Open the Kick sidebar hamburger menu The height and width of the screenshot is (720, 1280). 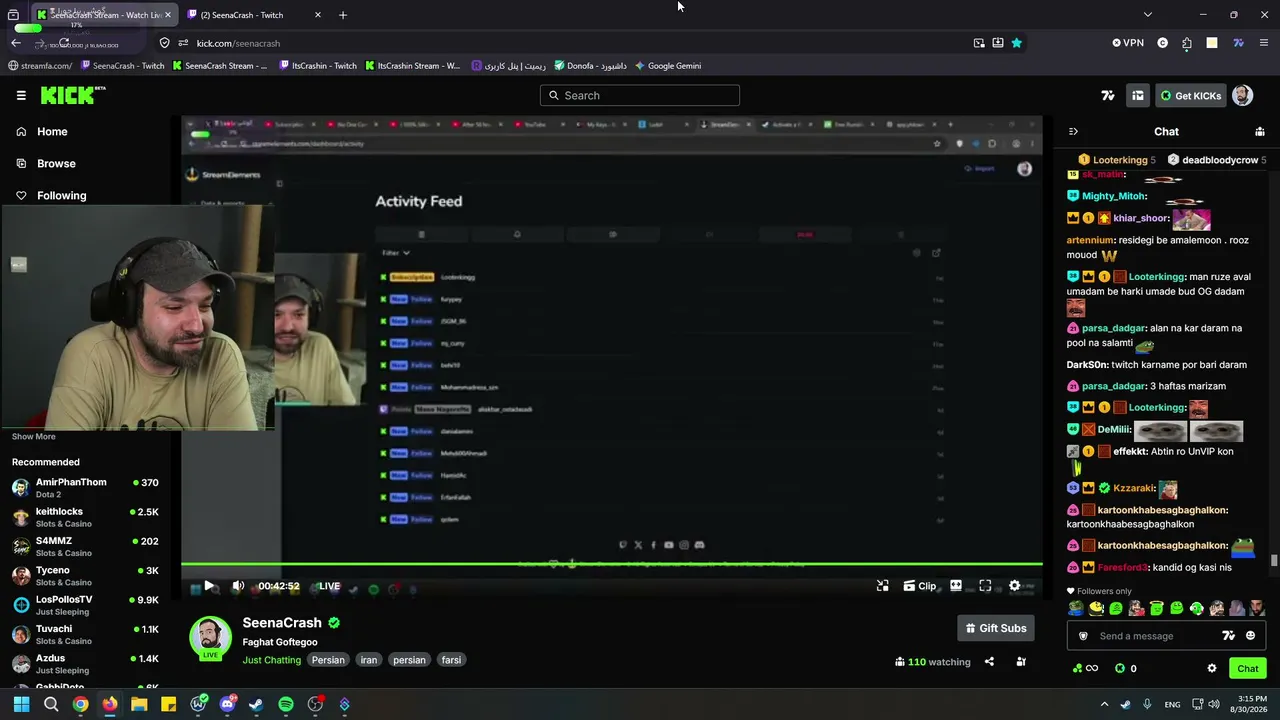21,95
